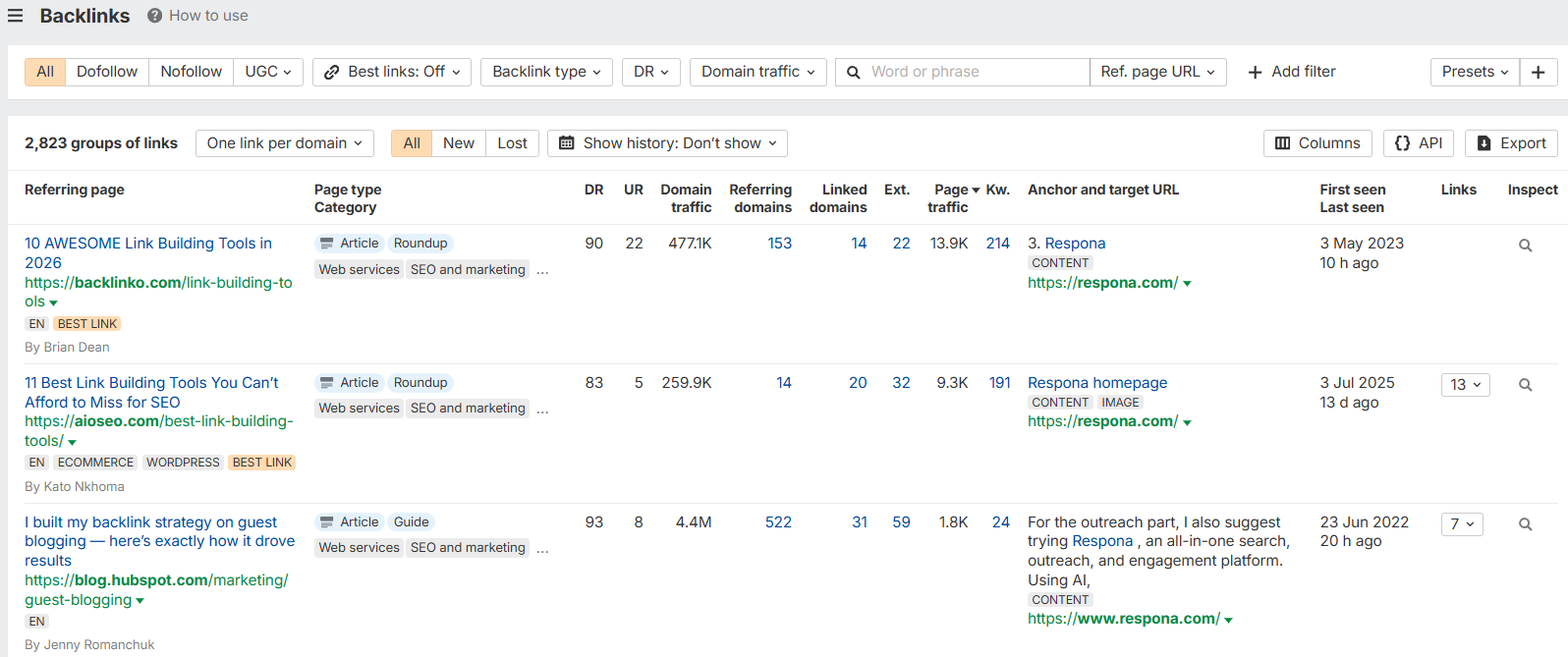Sort by Kw. column header
Screen dimensions: 1568x657
point(998,190)
